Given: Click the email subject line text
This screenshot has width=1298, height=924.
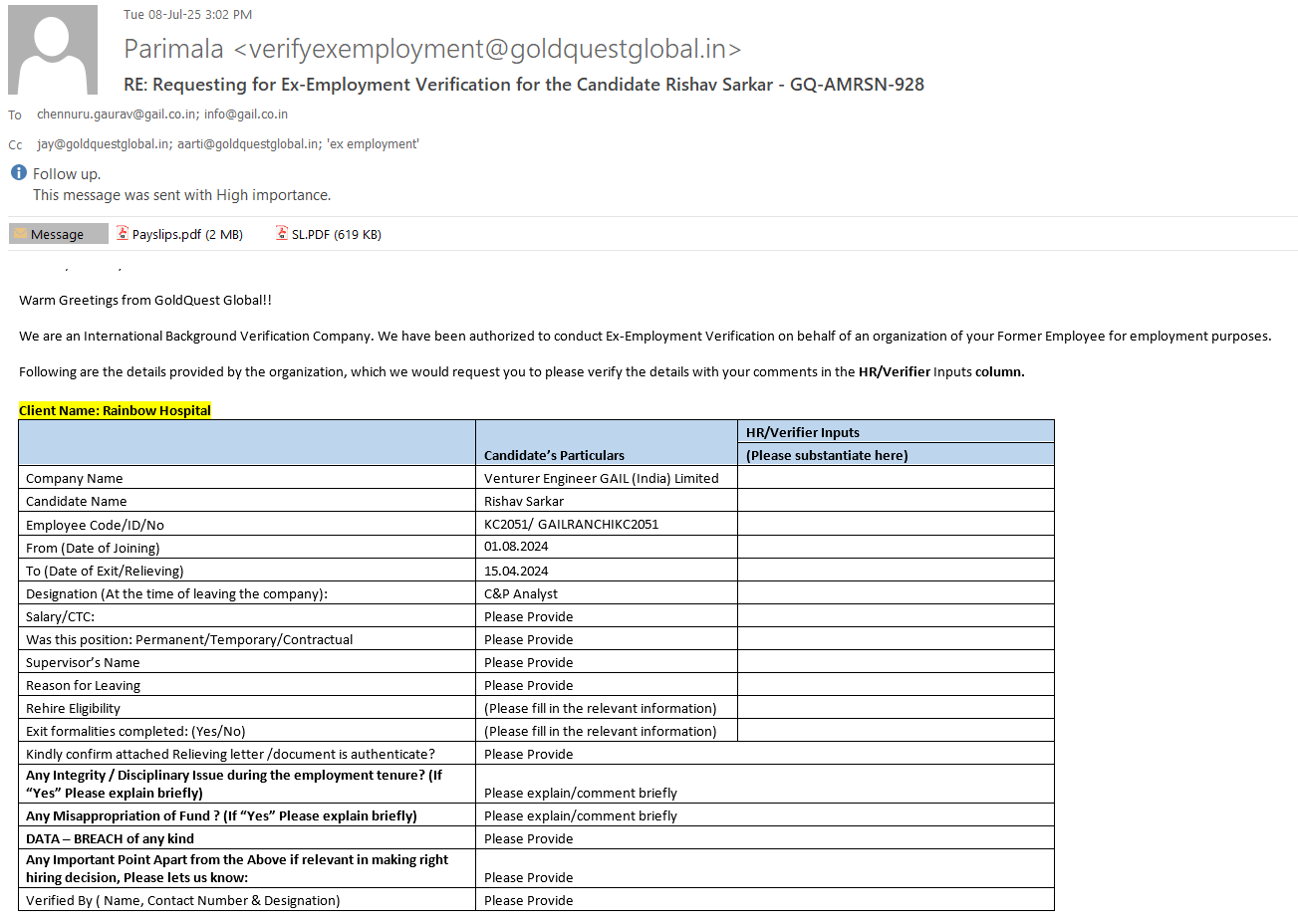Looking at the screenshot, I should (523, 85).
